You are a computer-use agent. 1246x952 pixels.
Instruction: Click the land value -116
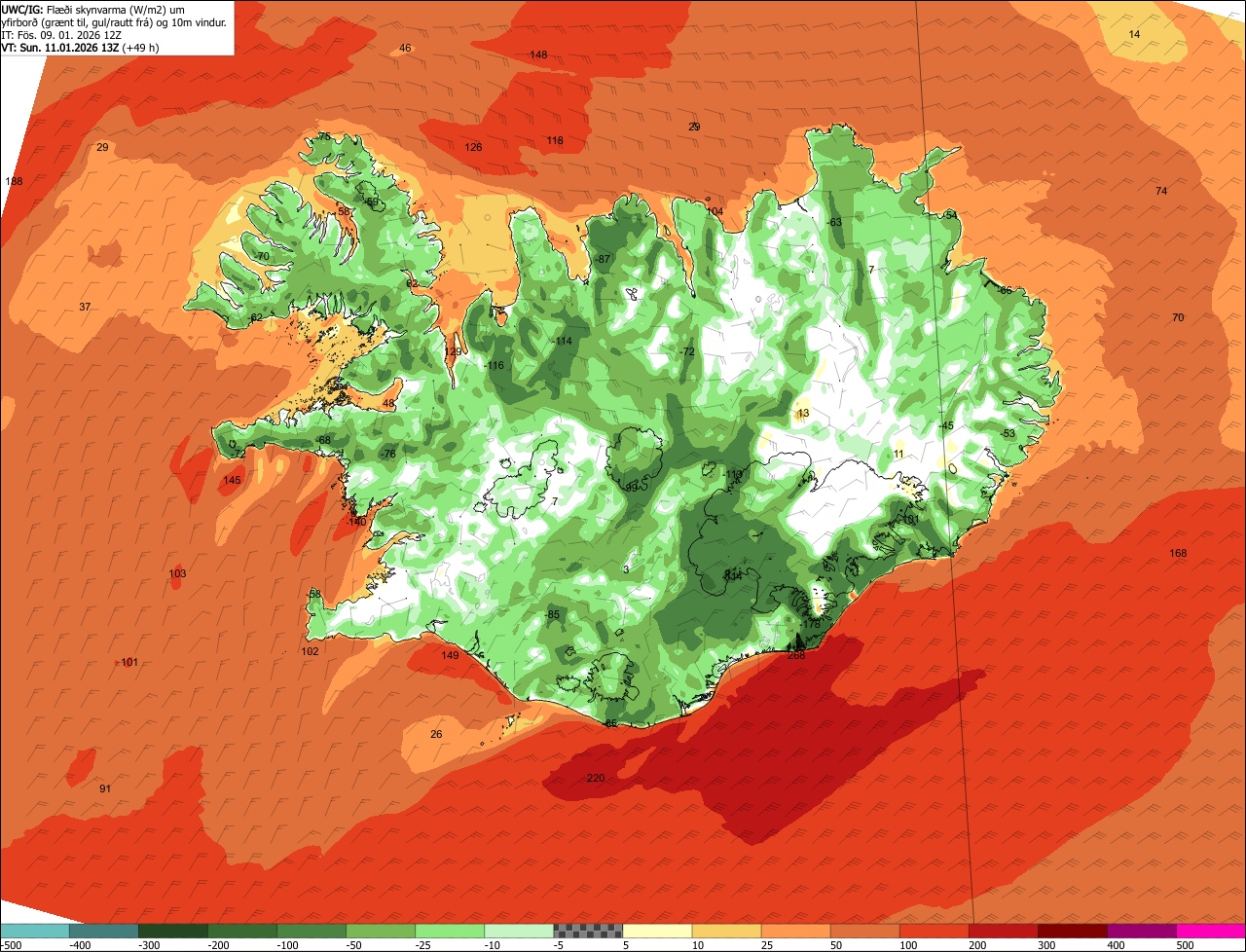pos(495,365)
